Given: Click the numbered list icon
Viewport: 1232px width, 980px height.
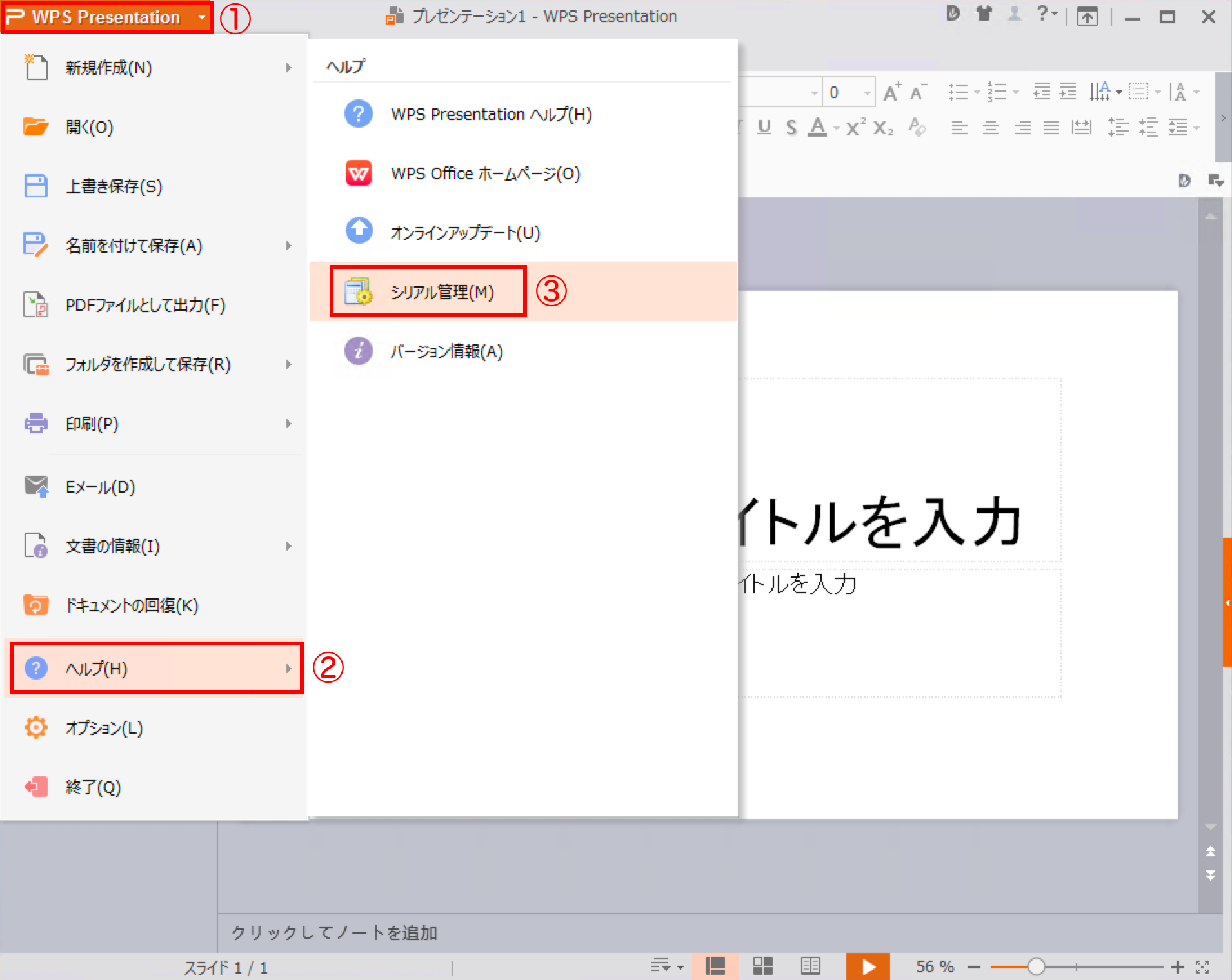Looking at the screenshot, I should coord(997,92).
